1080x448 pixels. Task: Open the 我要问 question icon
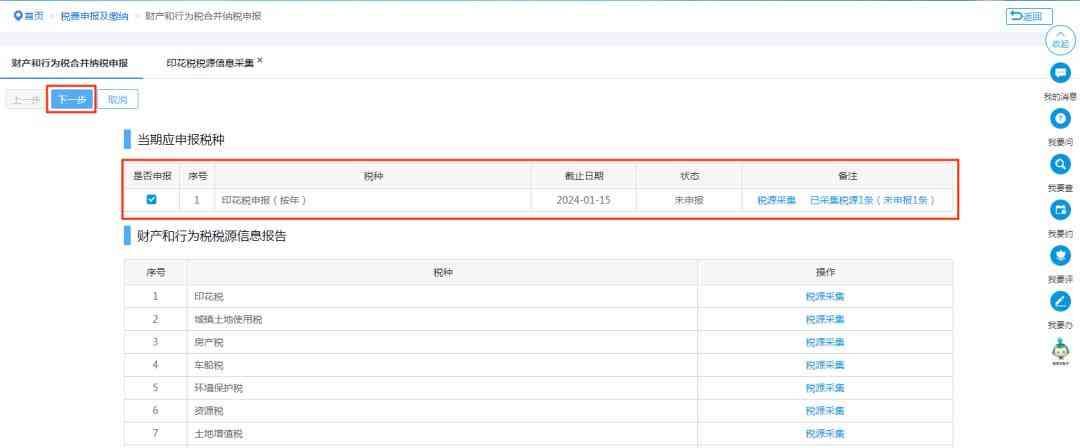(x=1060, y=118)
